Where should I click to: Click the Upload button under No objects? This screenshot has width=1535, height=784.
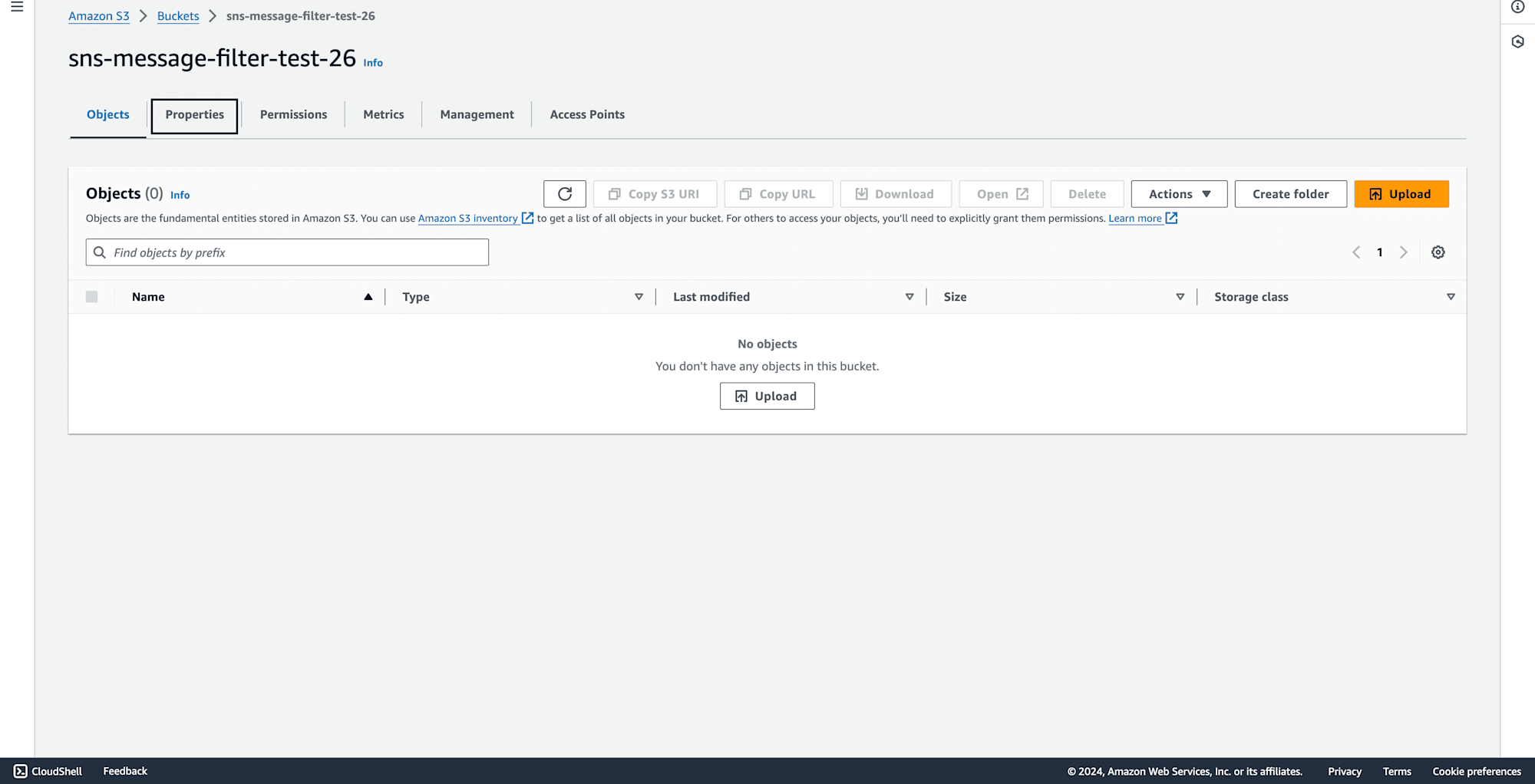coord(767,396)
